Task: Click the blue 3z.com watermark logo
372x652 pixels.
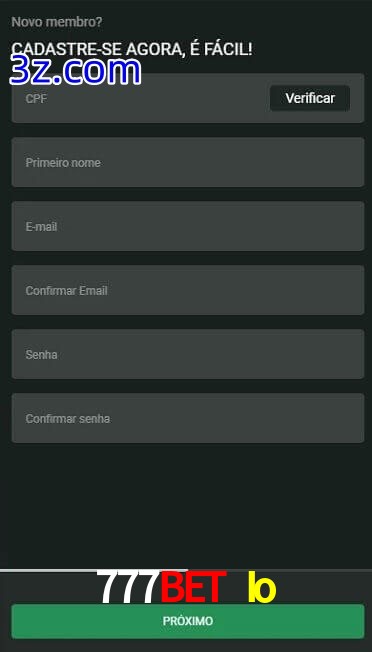Action: click(75, 72)
